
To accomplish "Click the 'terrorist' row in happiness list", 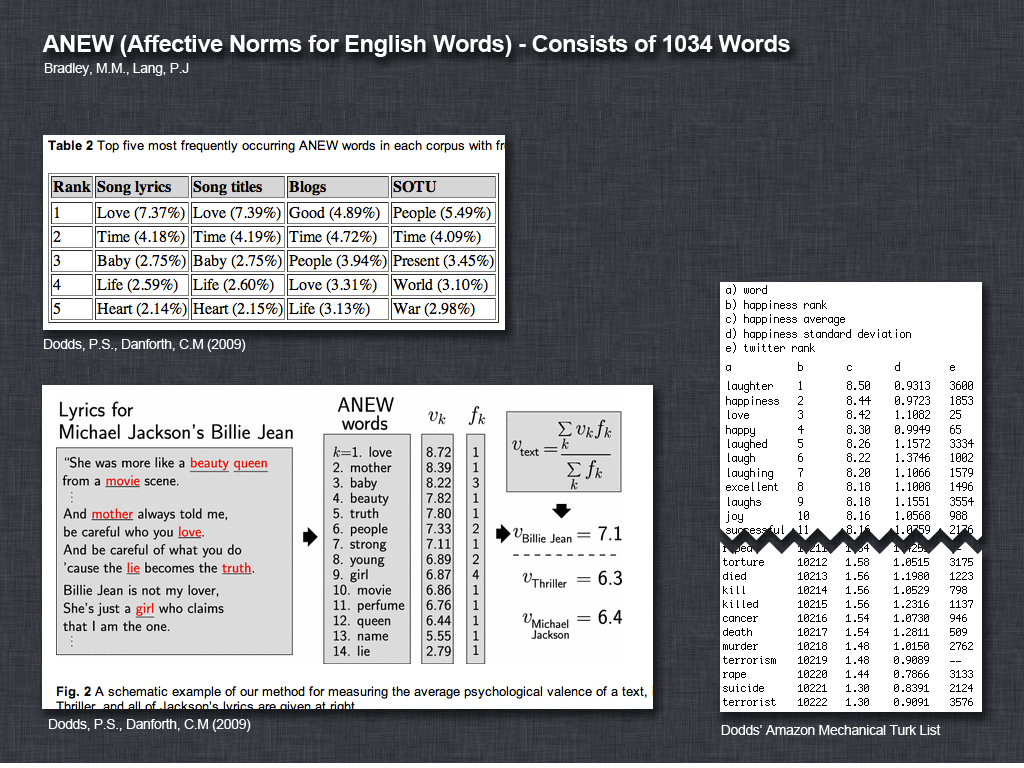I will coord(749,702).
